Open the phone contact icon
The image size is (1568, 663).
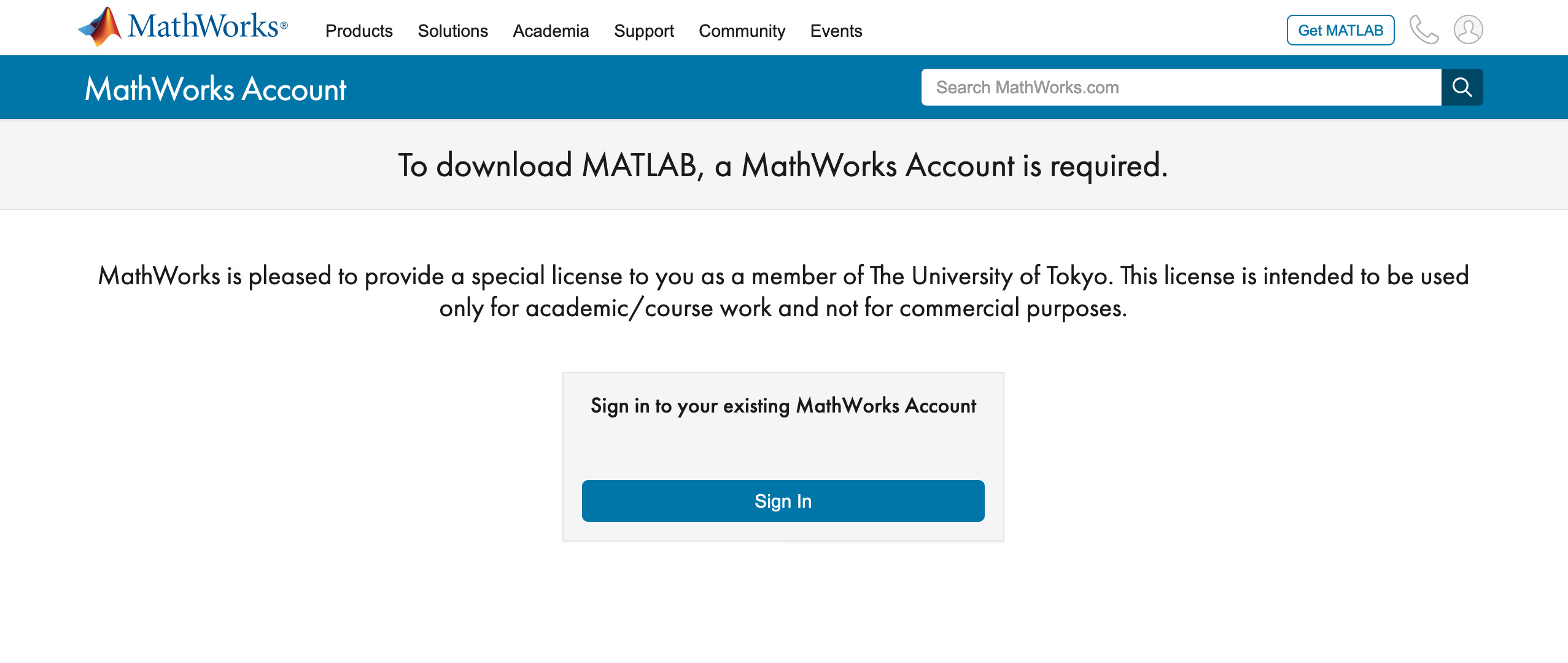tap(1424, 29)
